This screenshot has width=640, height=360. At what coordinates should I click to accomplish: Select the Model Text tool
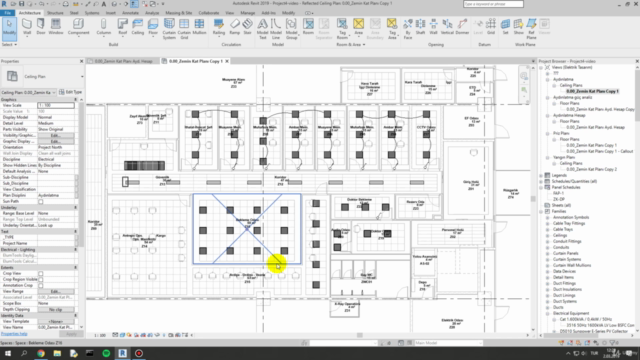[262, 29]
